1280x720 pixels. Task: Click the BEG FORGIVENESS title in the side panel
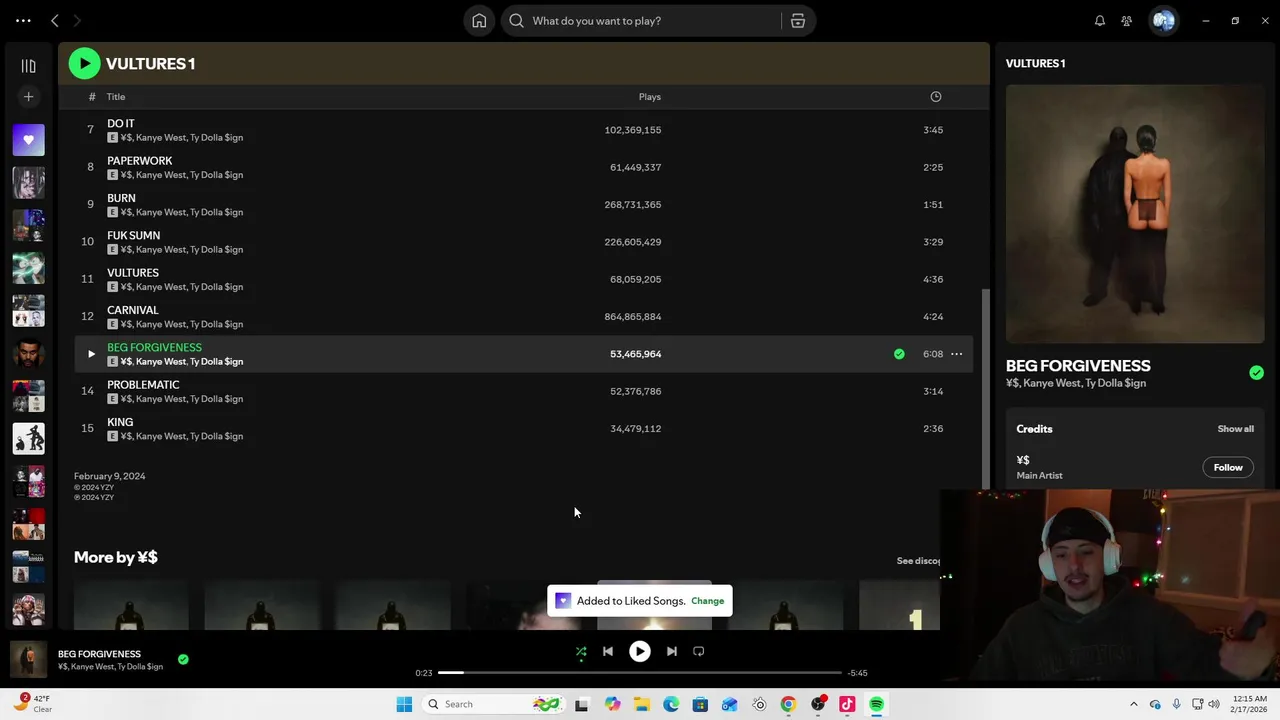coord(1078,366)
